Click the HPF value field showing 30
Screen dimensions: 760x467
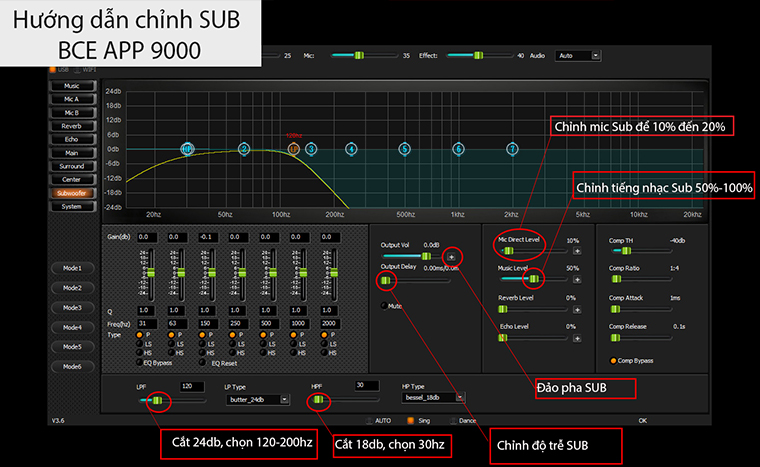pos(367,386)
